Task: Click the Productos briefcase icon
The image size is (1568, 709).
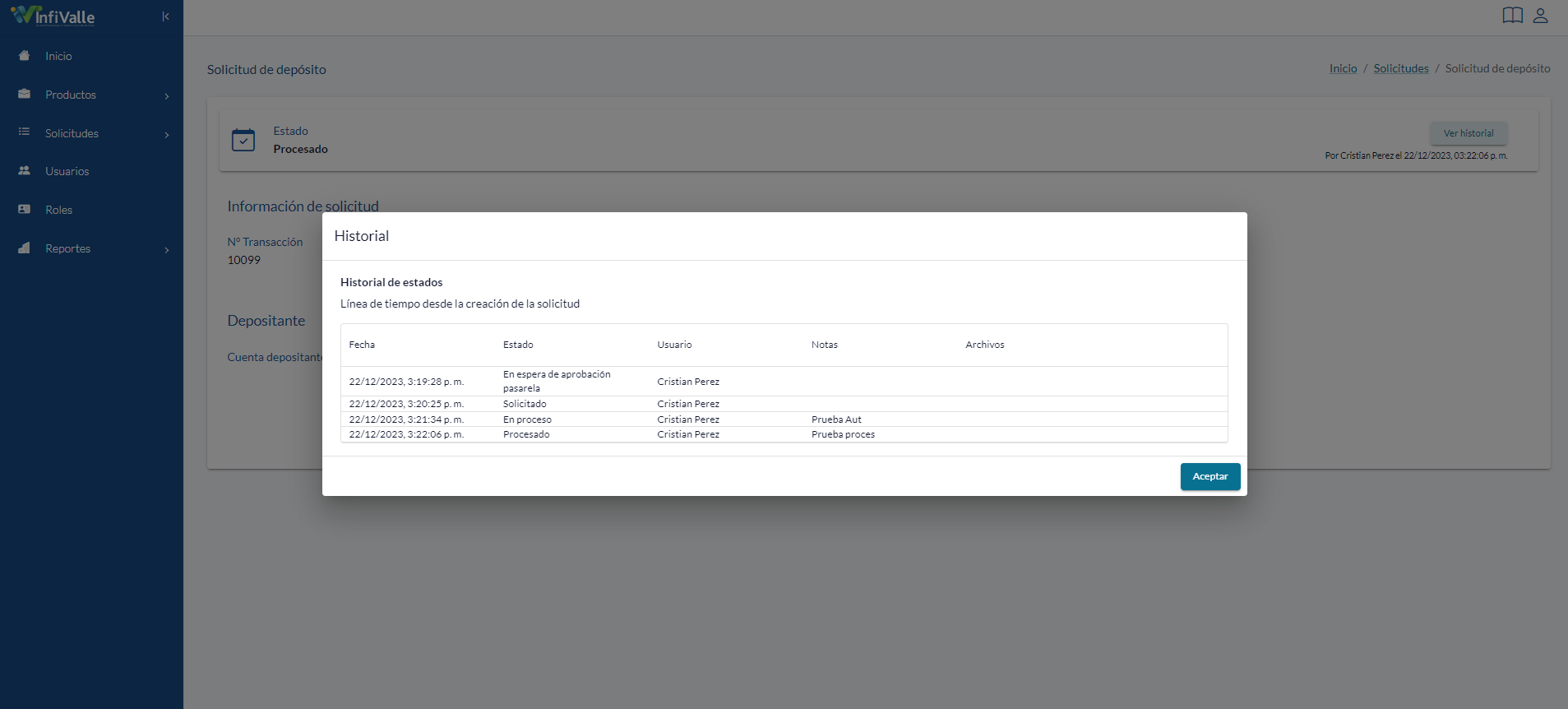Action: (25, 95)
